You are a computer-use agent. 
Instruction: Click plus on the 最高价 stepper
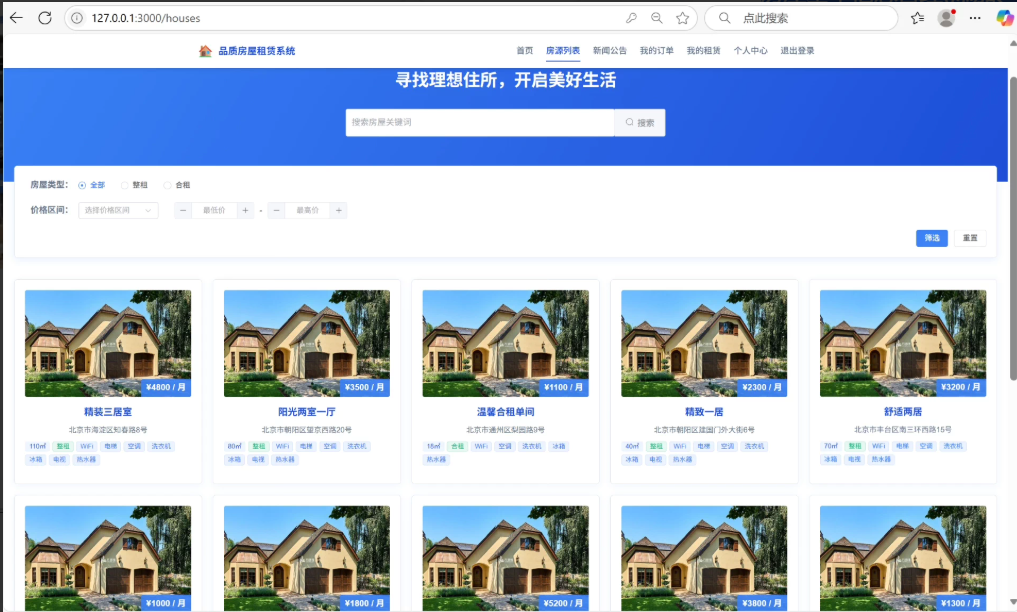tap(339, 210)
